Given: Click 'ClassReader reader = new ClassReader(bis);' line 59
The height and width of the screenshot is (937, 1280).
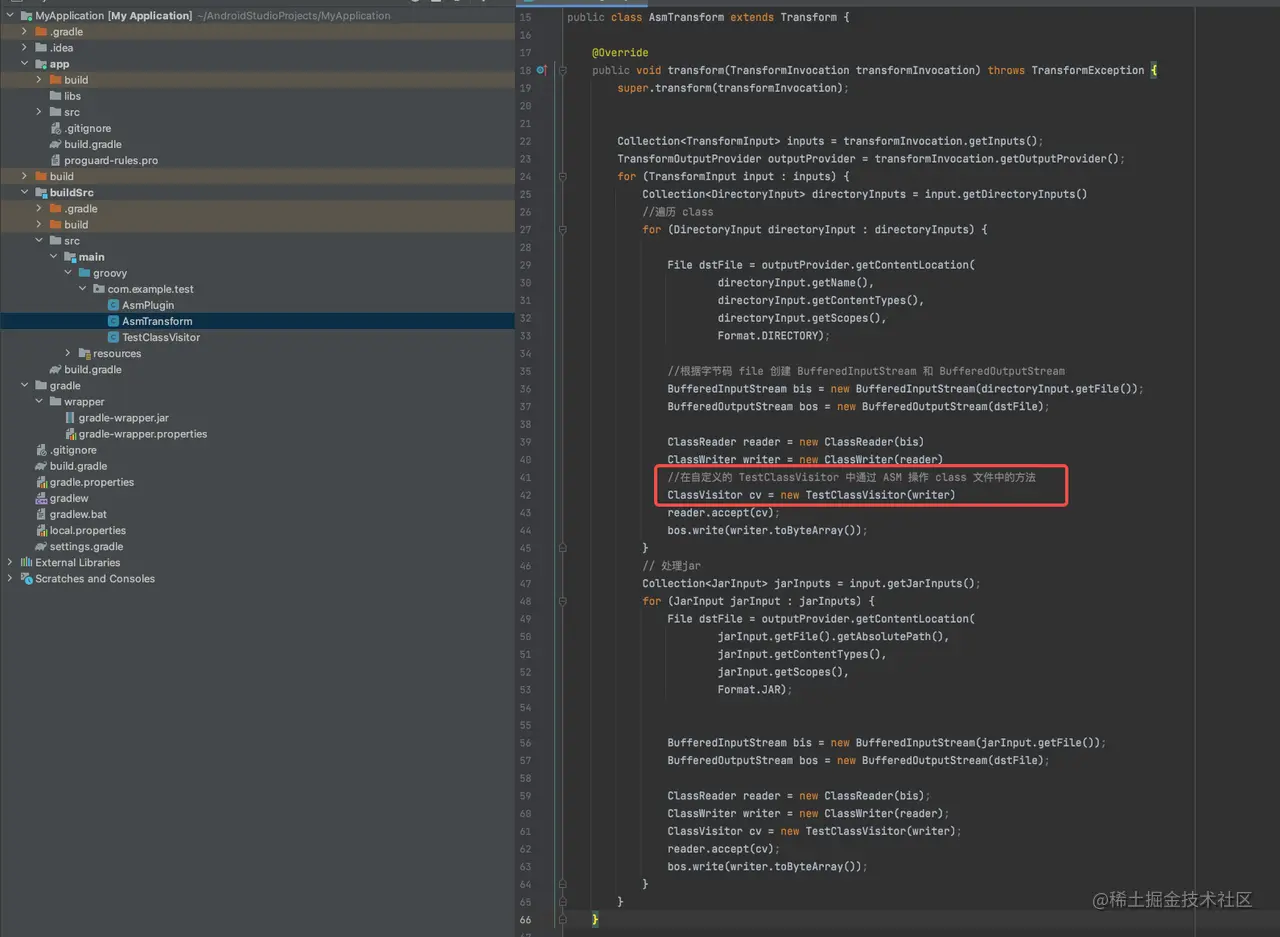Looking at the screenshot, I should (799, 796).
